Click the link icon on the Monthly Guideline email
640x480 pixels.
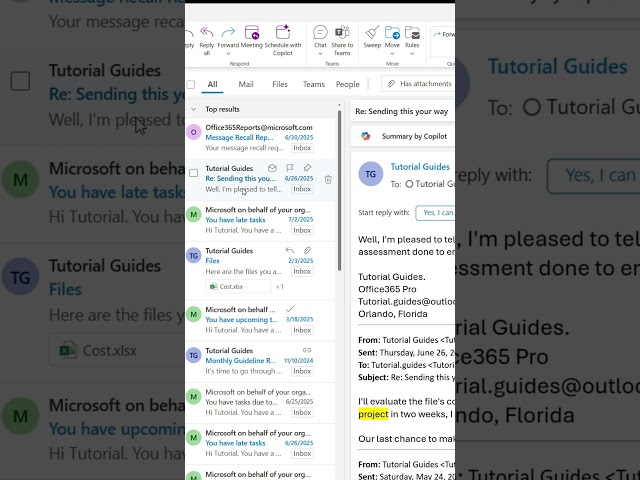tap(307, 350)
